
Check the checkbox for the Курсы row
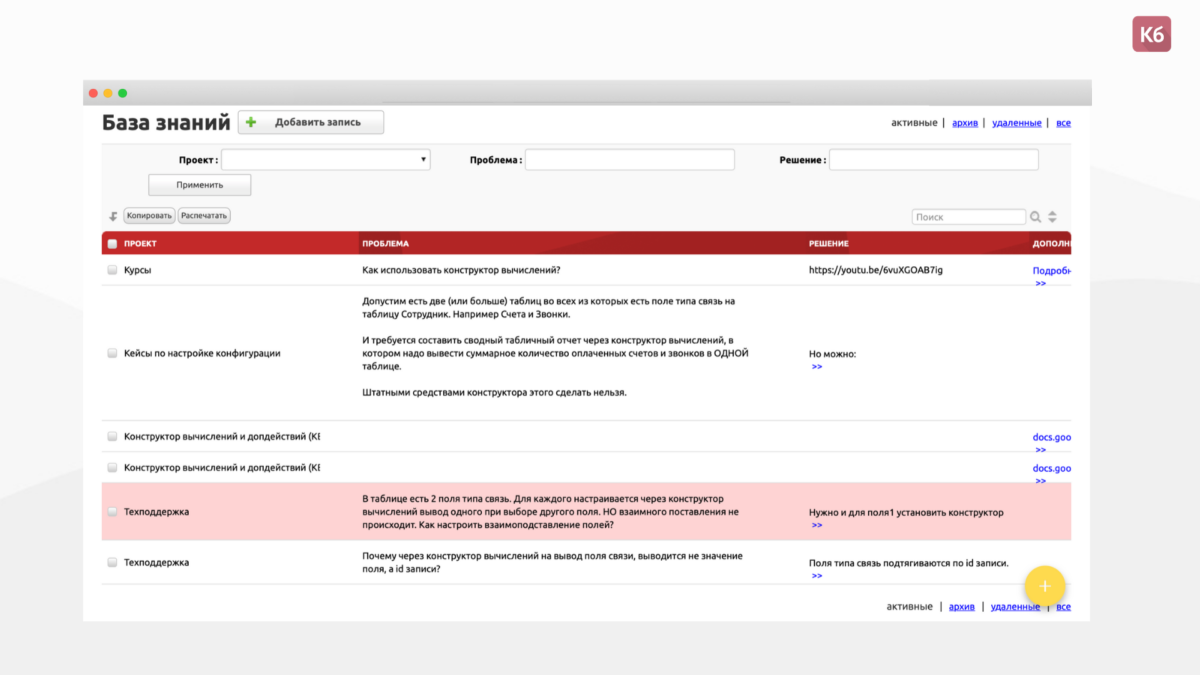[112, 269]
